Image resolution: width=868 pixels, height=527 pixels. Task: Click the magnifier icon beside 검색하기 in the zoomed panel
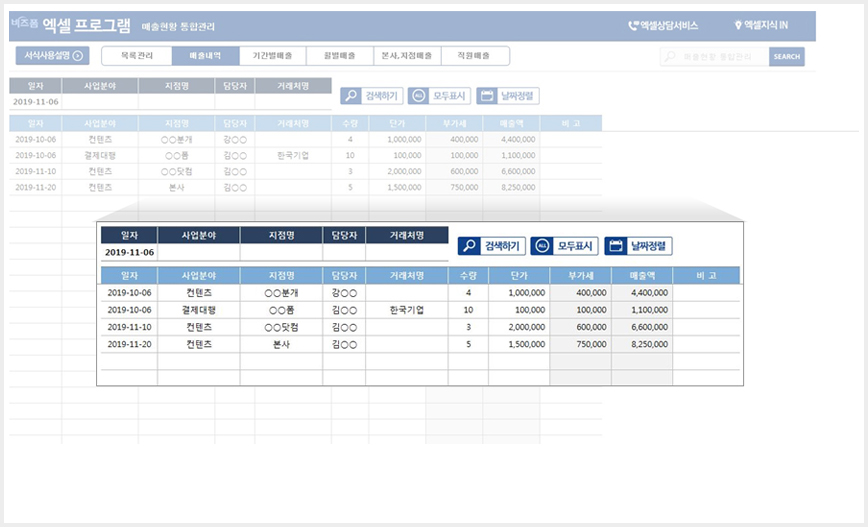[x=469, y=246]
